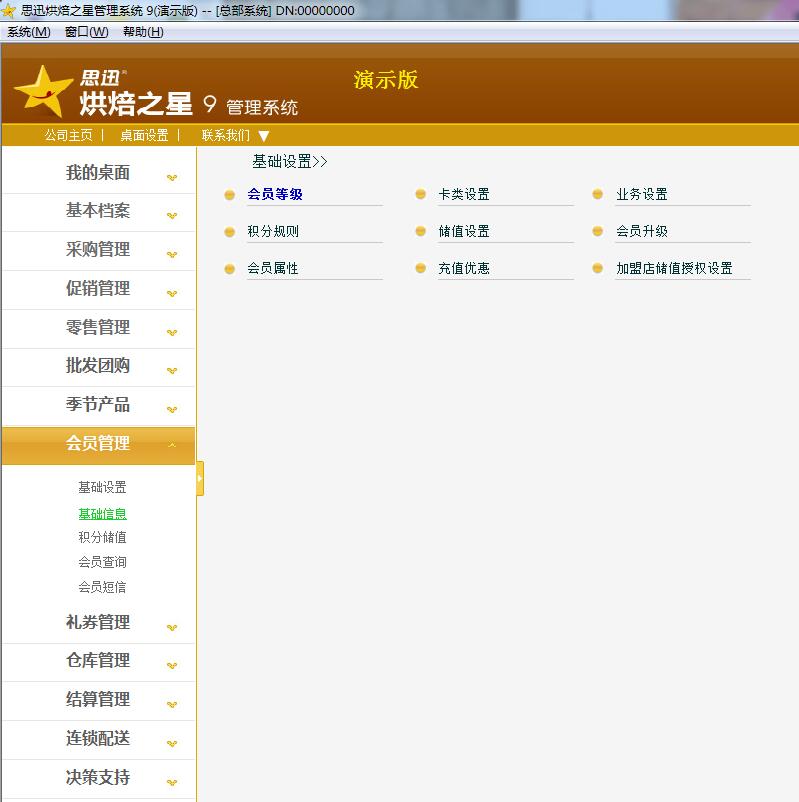Expand 季节产品 chevron in sidebar

click(x=172, y=409)
